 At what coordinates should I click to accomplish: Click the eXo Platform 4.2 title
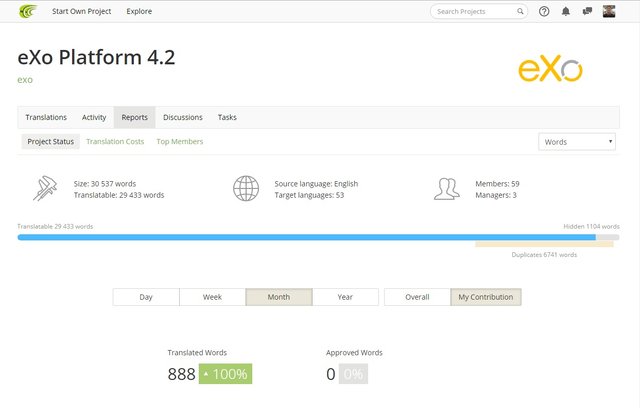click(x=96, y=57)
